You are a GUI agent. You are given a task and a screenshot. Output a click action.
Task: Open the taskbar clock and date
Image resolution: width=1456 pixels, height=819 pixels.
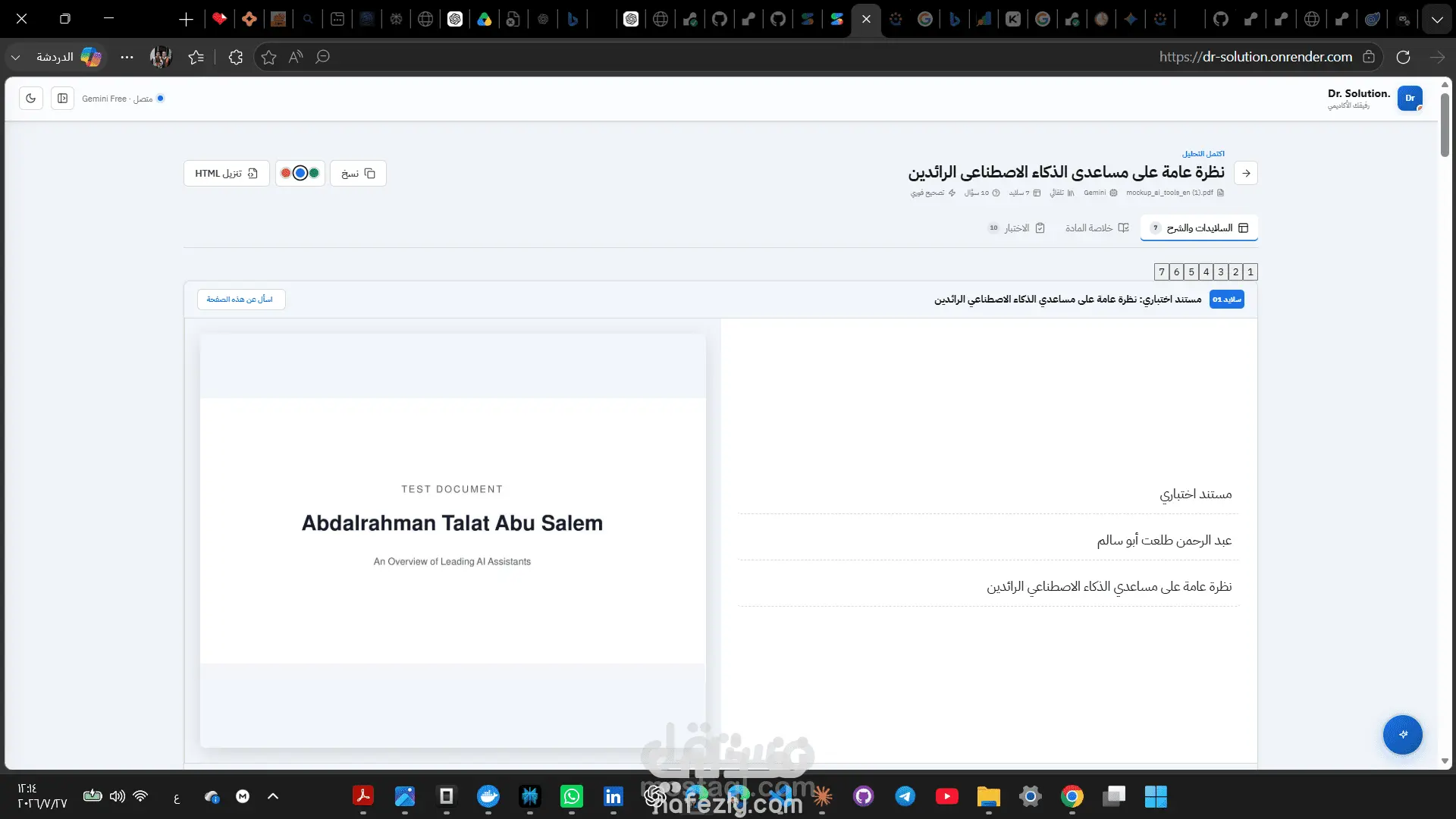click(x=42, y=796)
